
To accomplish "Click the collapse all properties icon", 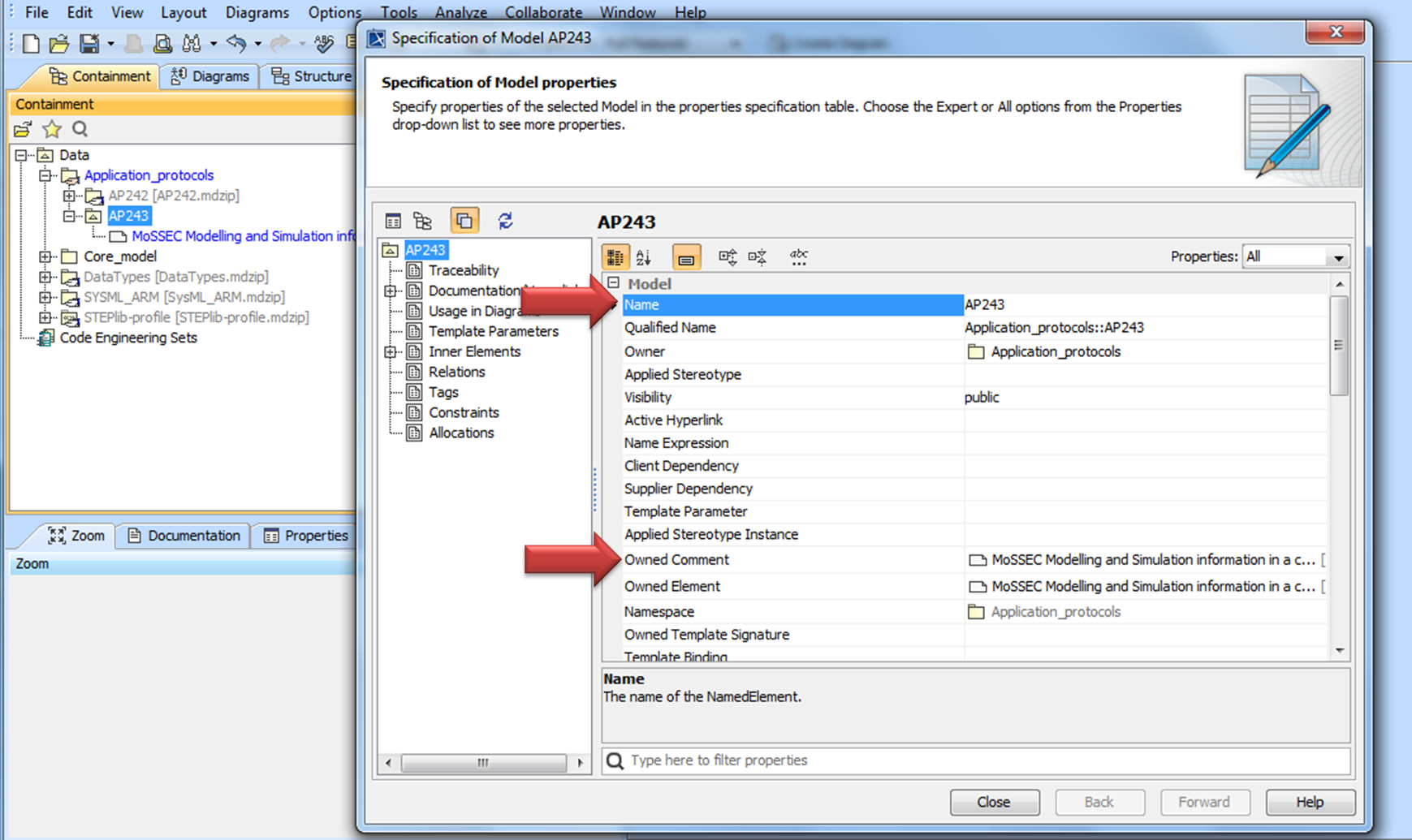I will (x=758, y=257).
